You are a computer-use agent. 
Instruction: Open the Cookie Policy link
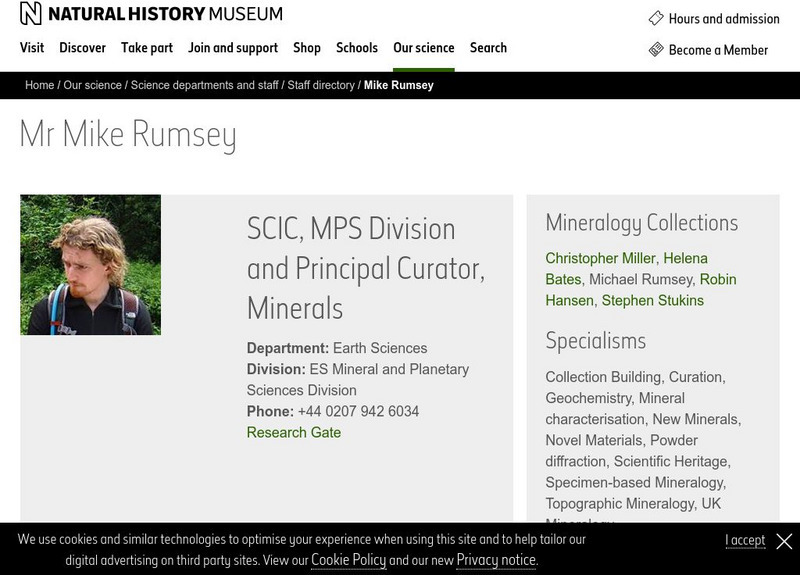pos(348,560)
